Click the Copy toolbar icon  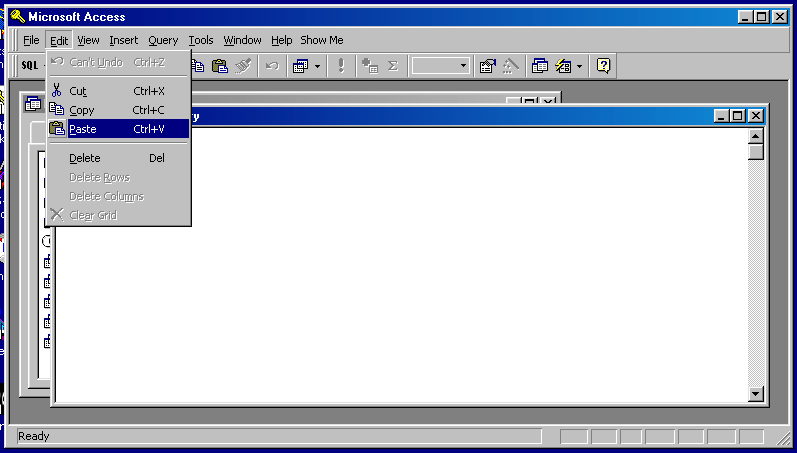point(197,66)
